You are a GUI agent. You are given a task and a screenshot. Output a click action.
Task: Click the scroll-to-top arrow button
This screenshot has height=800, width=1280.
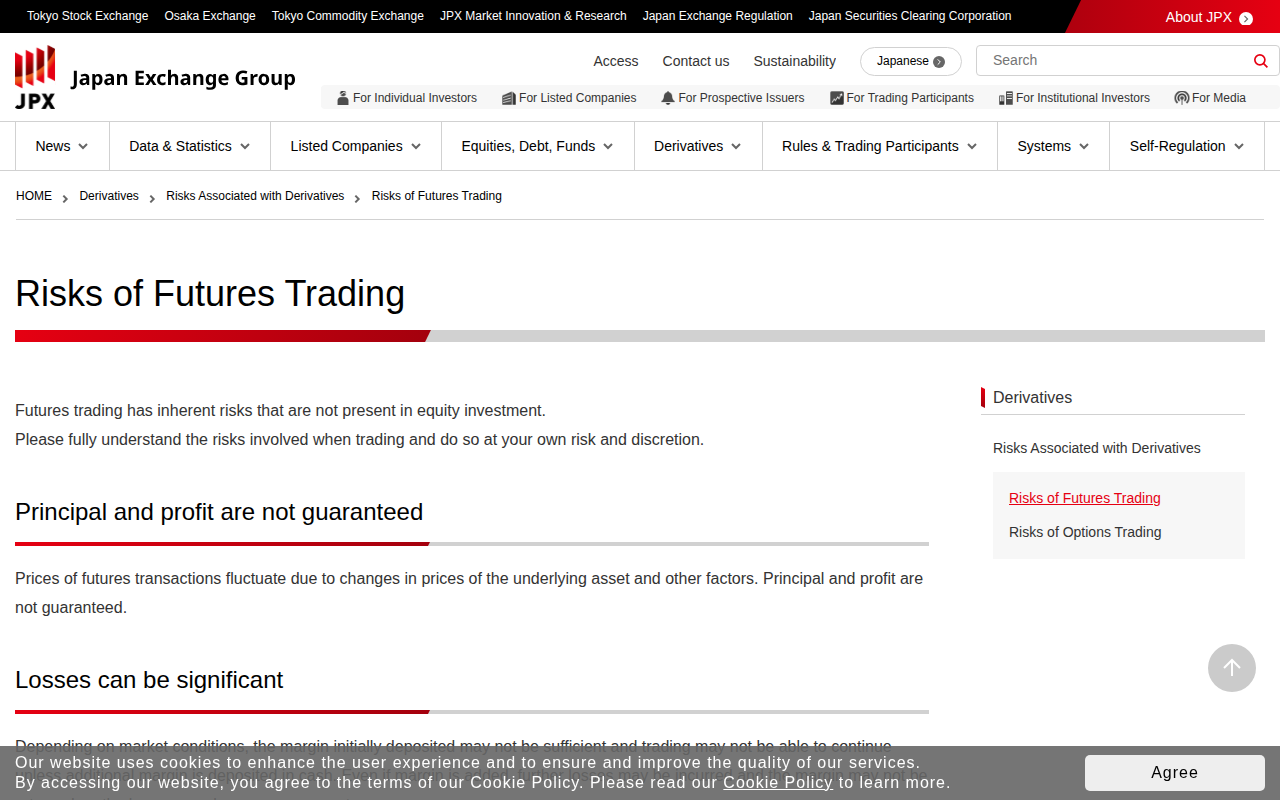[x=1232, y=668]
